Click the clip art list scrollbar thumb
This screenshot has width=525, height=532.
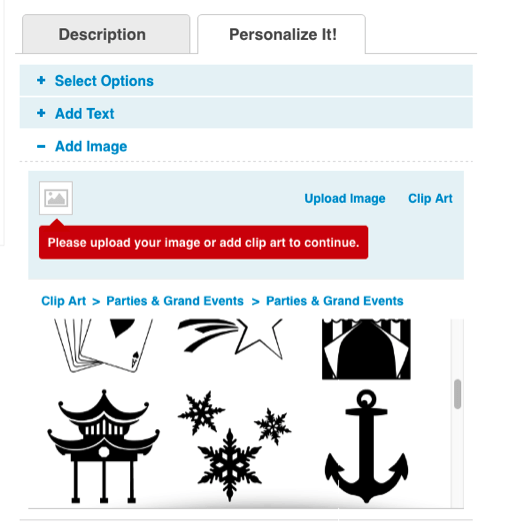pos(457,394)
